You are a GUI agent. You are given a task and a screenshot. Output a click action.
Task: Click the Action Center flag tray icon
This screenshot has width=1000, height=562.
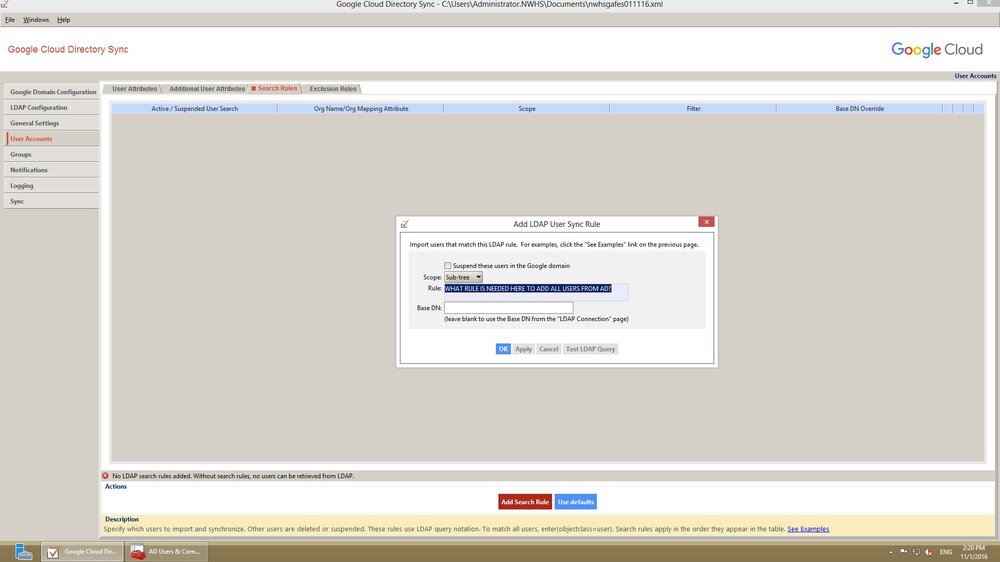pos(903,552)
